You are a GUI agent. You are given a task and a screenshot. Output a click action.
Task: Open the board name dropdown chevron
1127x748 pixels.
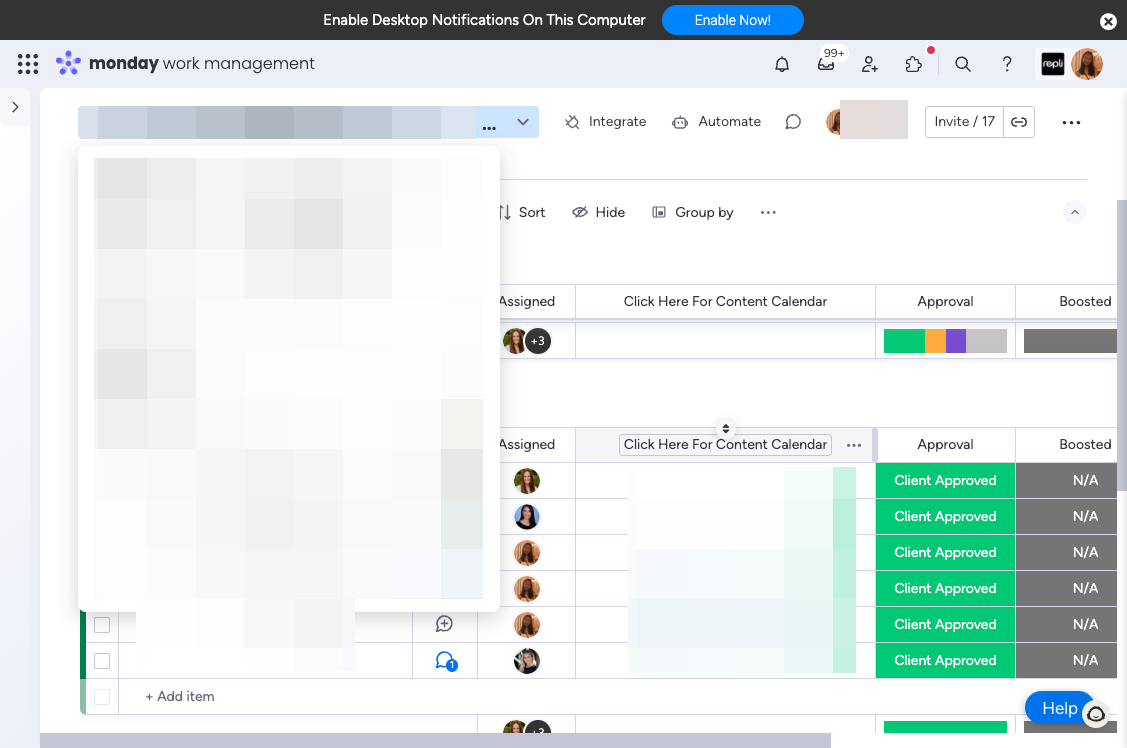[523, 122]
